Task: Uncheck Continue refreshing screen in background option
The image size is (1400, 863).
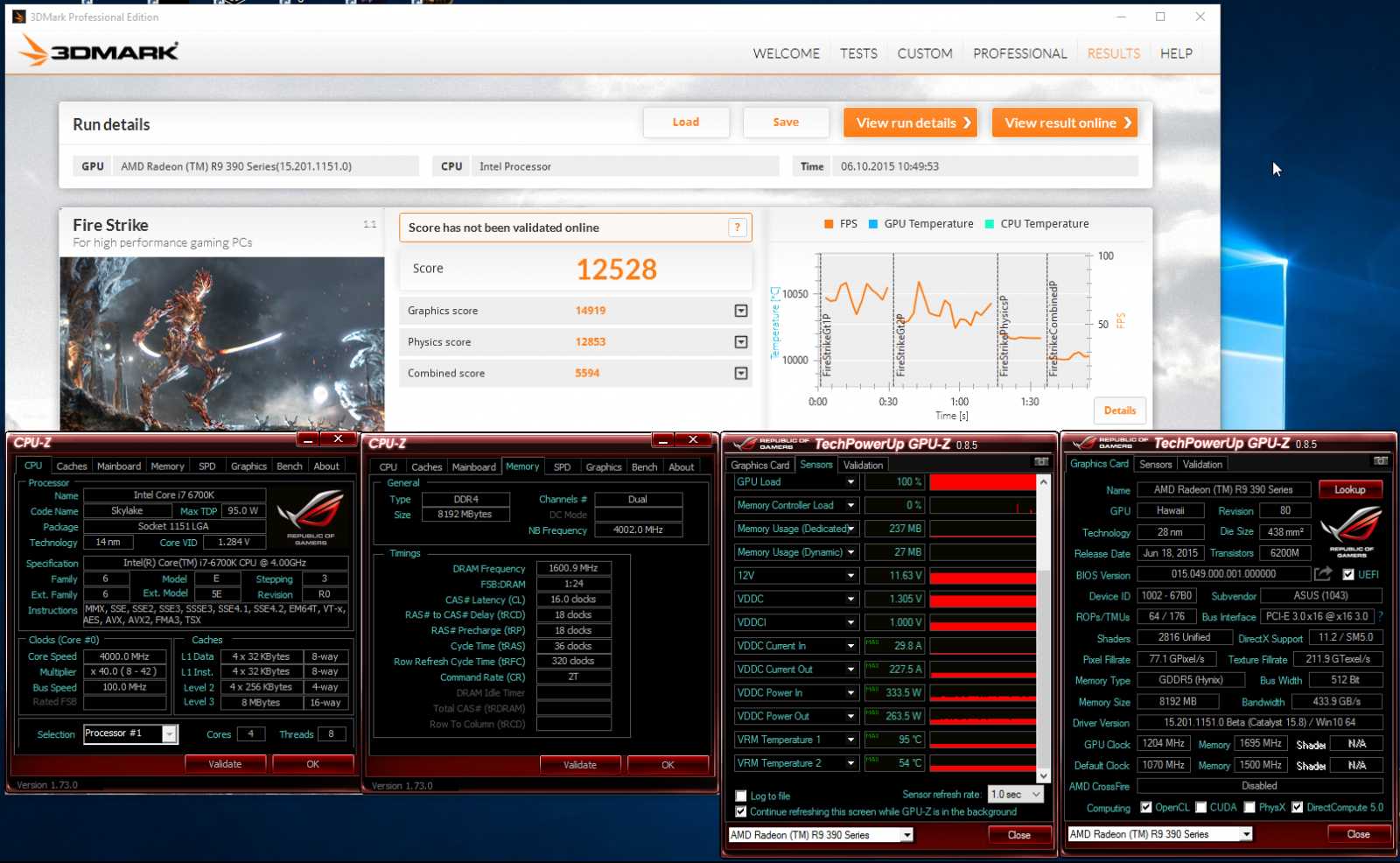Action: pyautogui.click(x=741, y=812)
